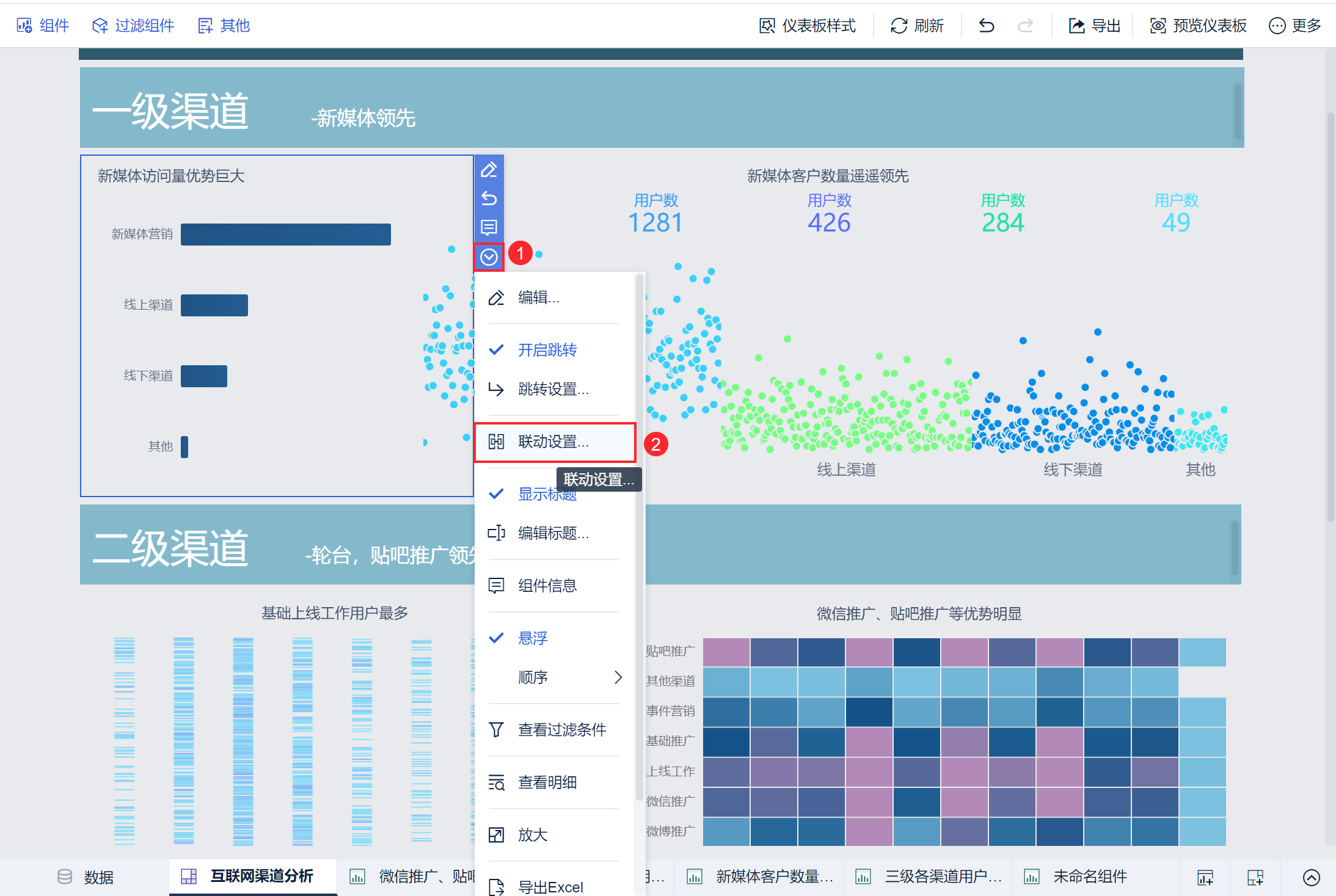Screen dimensions: 1336x896
Task: Click the context menu scrollbar
Action: pyautogui.click(x=640, y=537)
